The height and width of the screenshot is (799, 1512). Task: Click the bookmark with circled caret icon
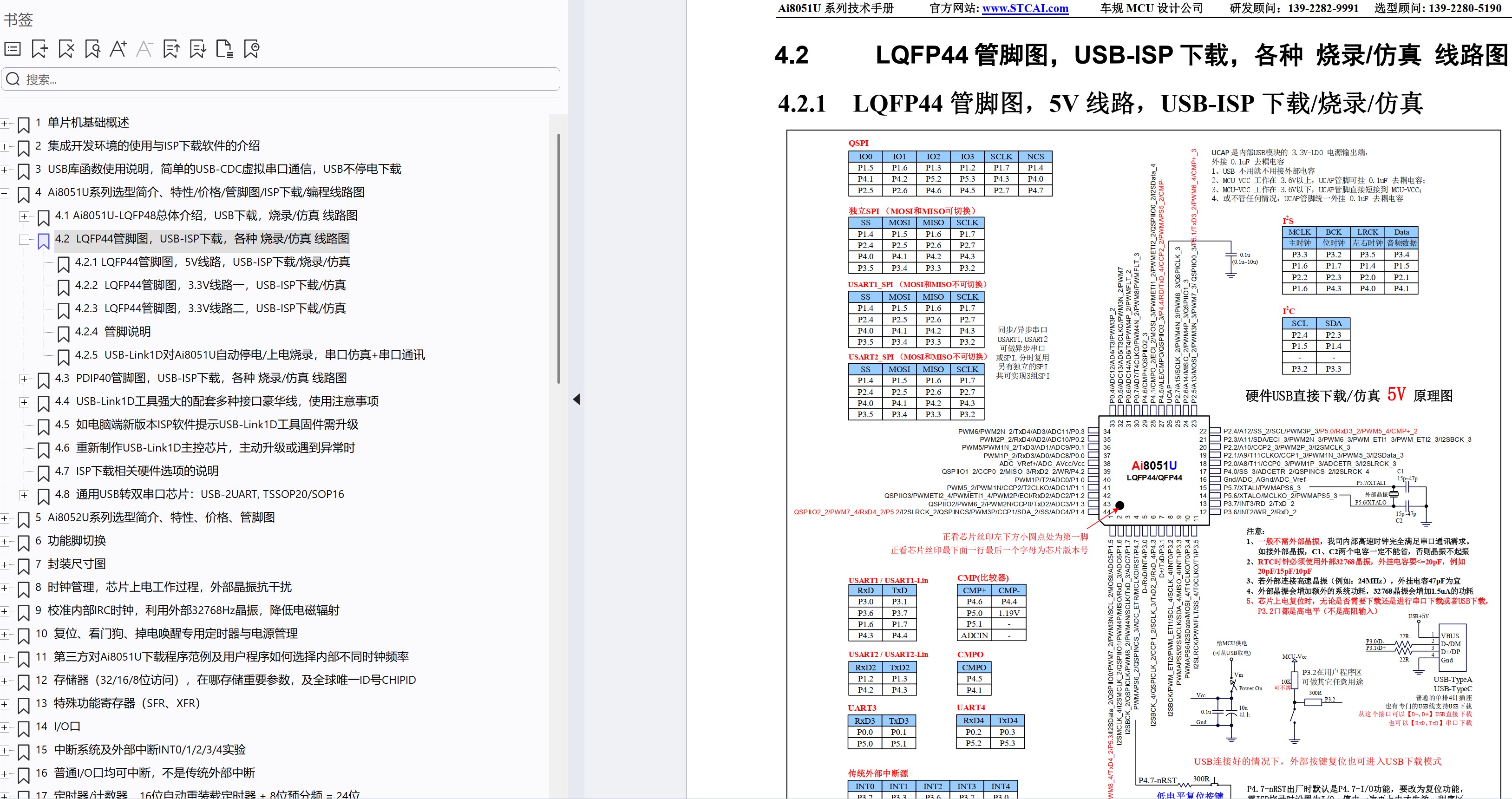251,49
